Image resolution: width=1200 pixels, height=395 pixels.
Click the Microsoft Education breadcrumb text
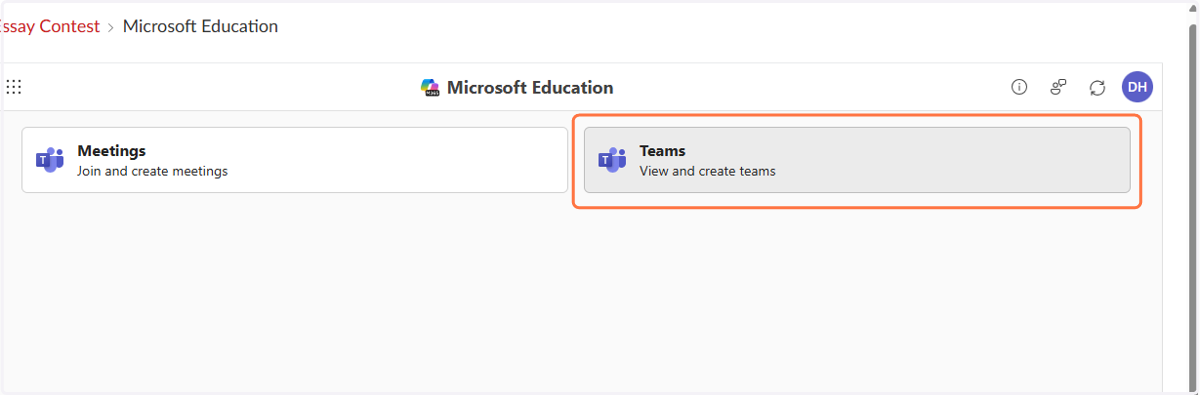tap(200, 26)
